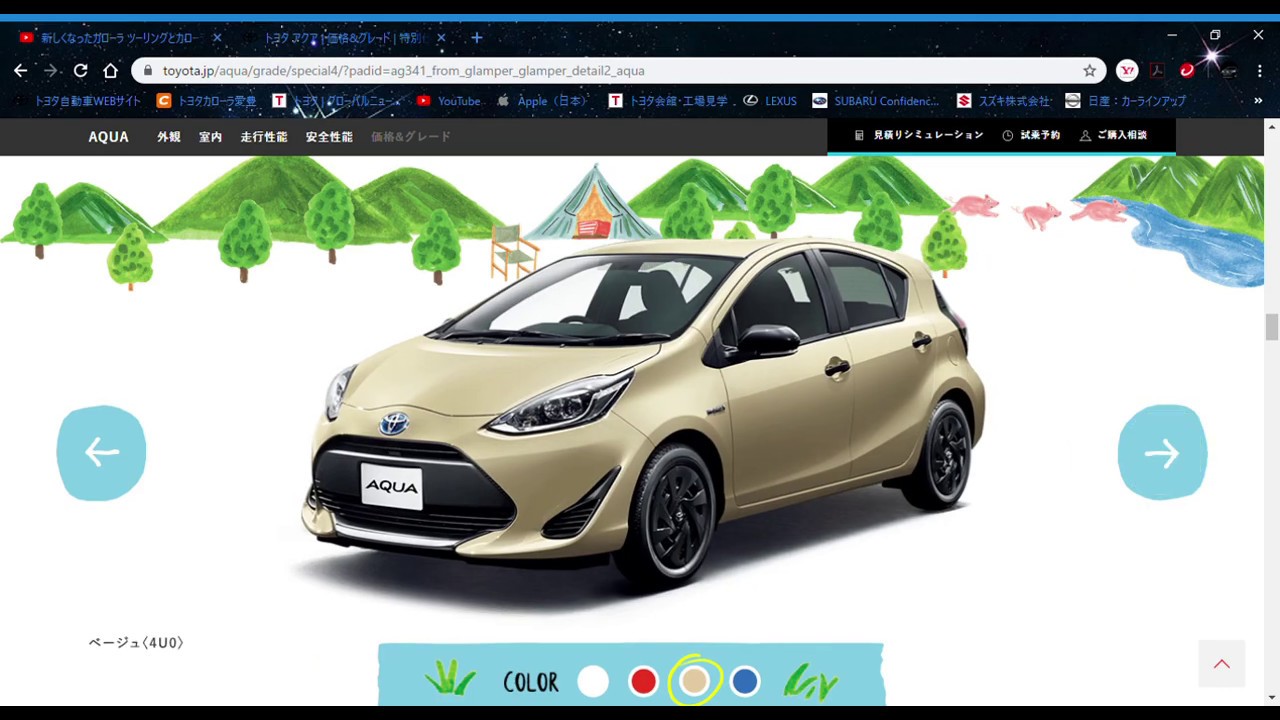
Task: Open the 日産:カーラインアップ bookmark
Action: (1126, 101)
